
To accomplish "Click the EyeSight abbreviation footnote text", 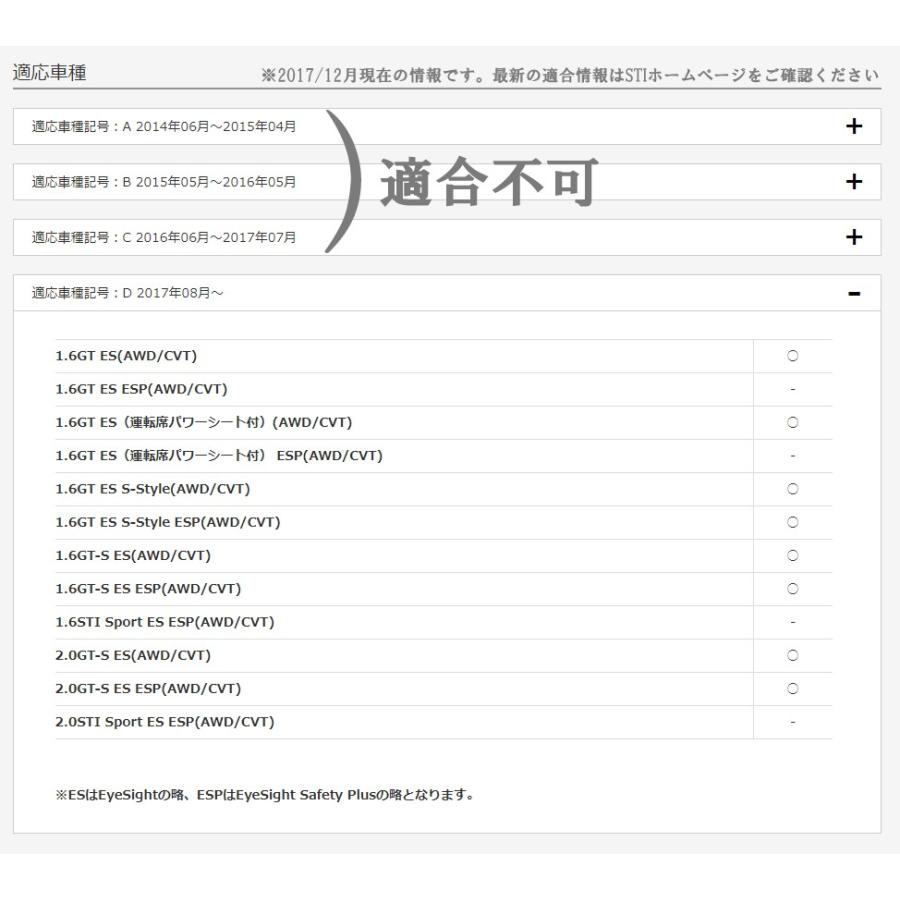I will [265, 796].
